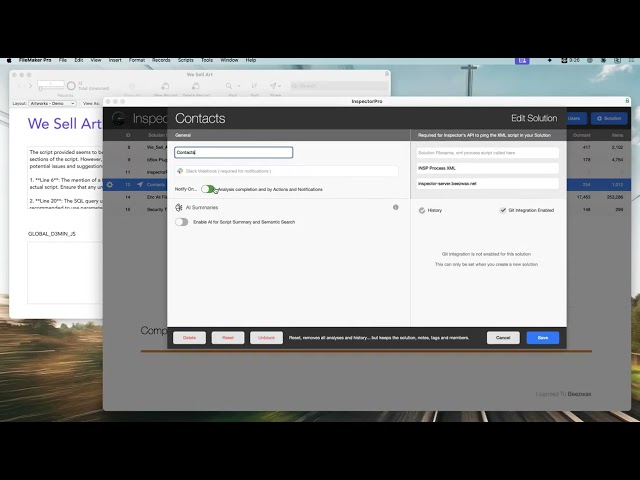Click the lock icon in We Sell Art title bar
Screen dimensions: 640x480
387,74
